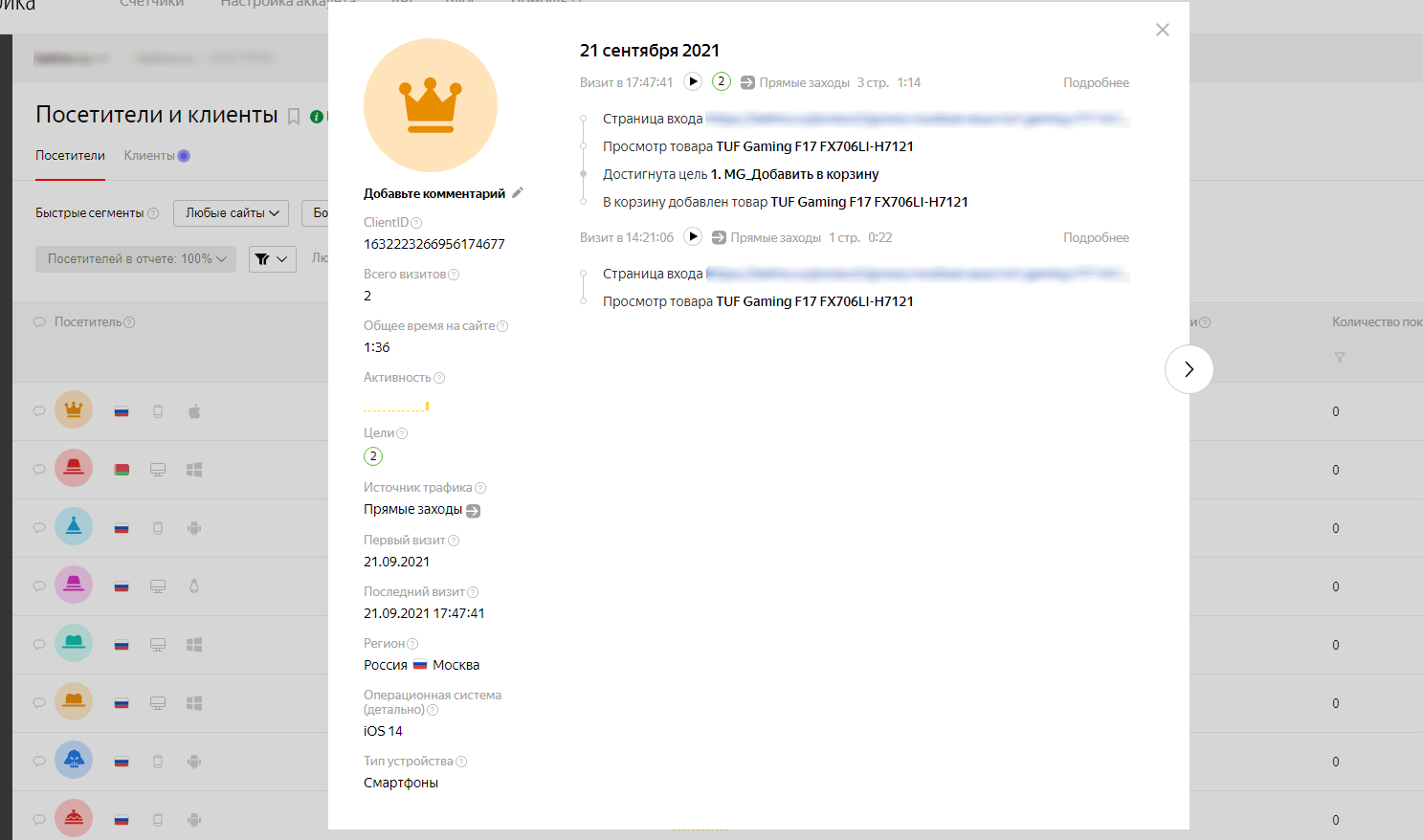This screenshot has height=840, width=1423.
Task: Expand the Посетителей в отчете 100% selector
Action: click(x=136, y=259)
